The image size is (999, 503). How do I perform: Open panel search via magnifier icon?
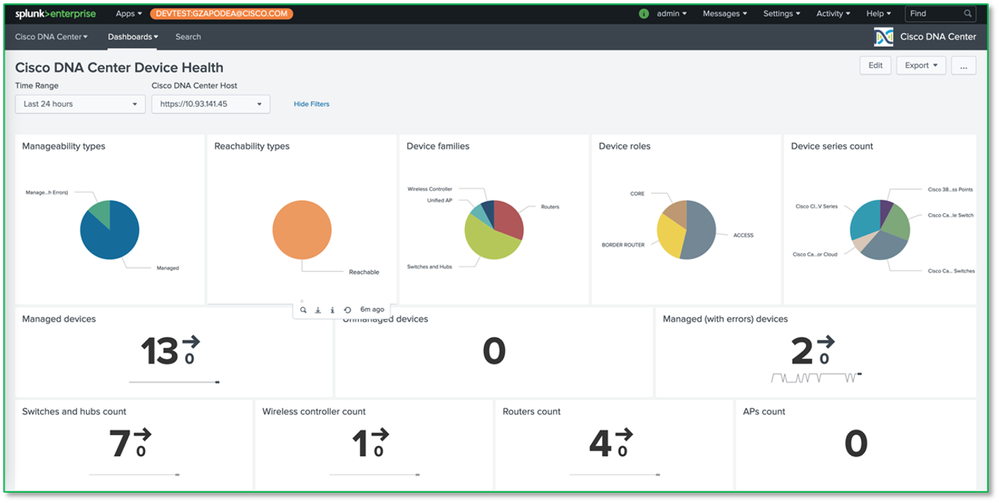[303, 310]
